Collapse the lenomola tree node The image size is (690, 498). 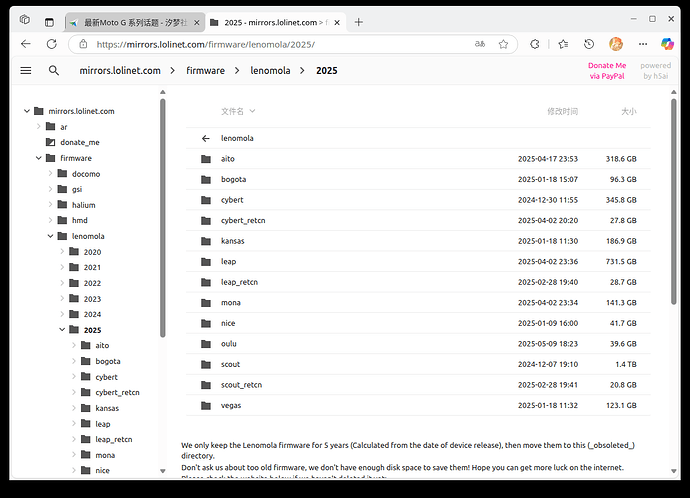(50, 236)
